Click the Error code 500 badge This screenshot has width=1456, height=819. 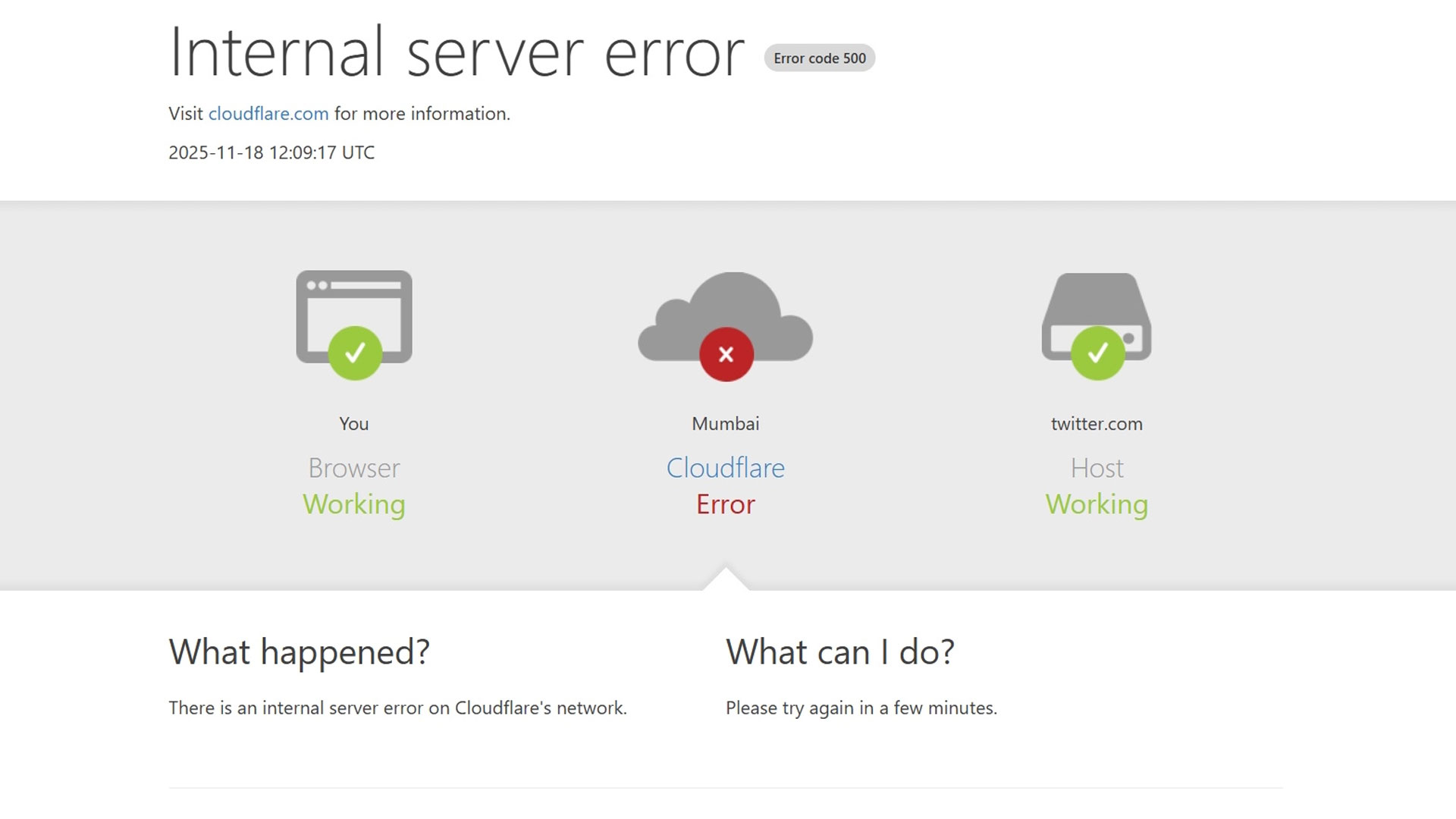[819, 58]
